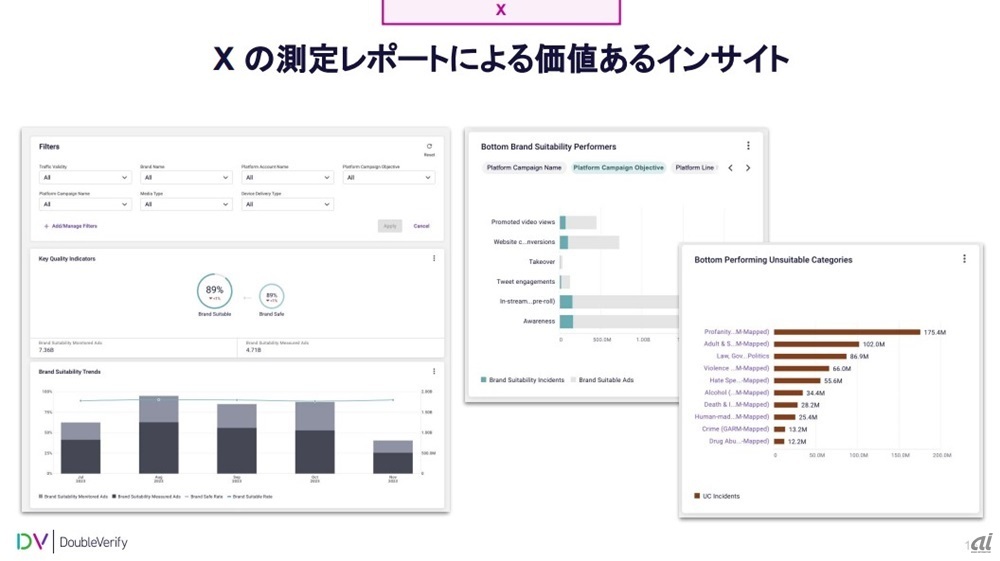Toggle Brand Suitability Measured Ads legend entry
The height and width of the screenshot is (561, 1000).
[x=147, y=497]
